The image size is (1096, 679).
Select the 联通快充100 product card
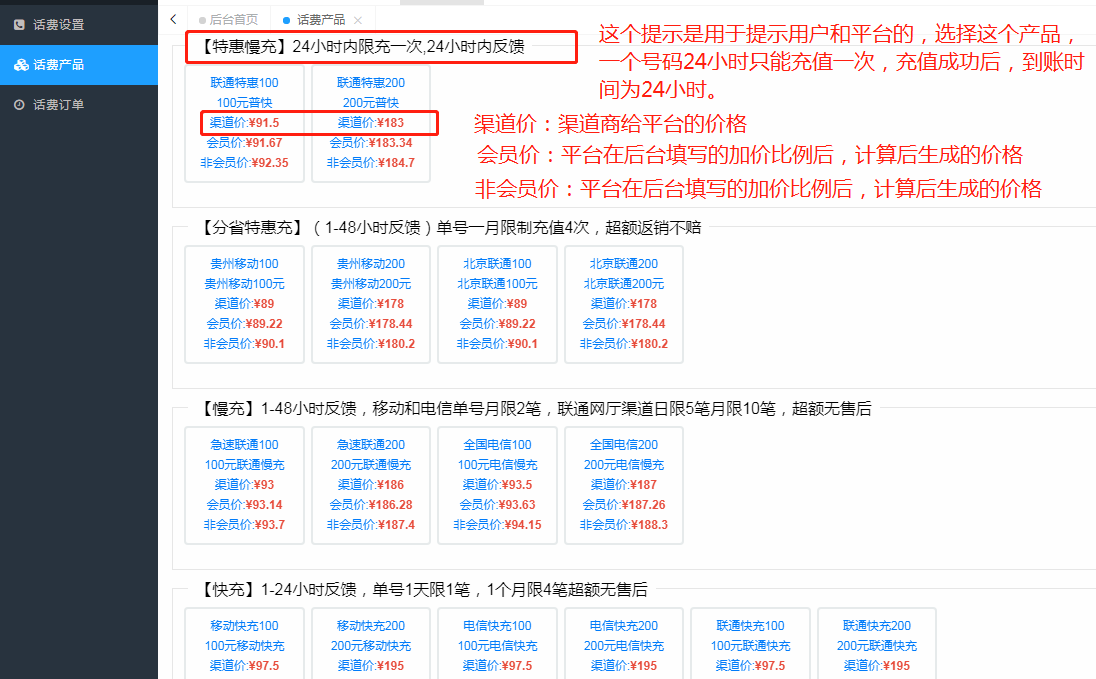click(x=750, y=643)
